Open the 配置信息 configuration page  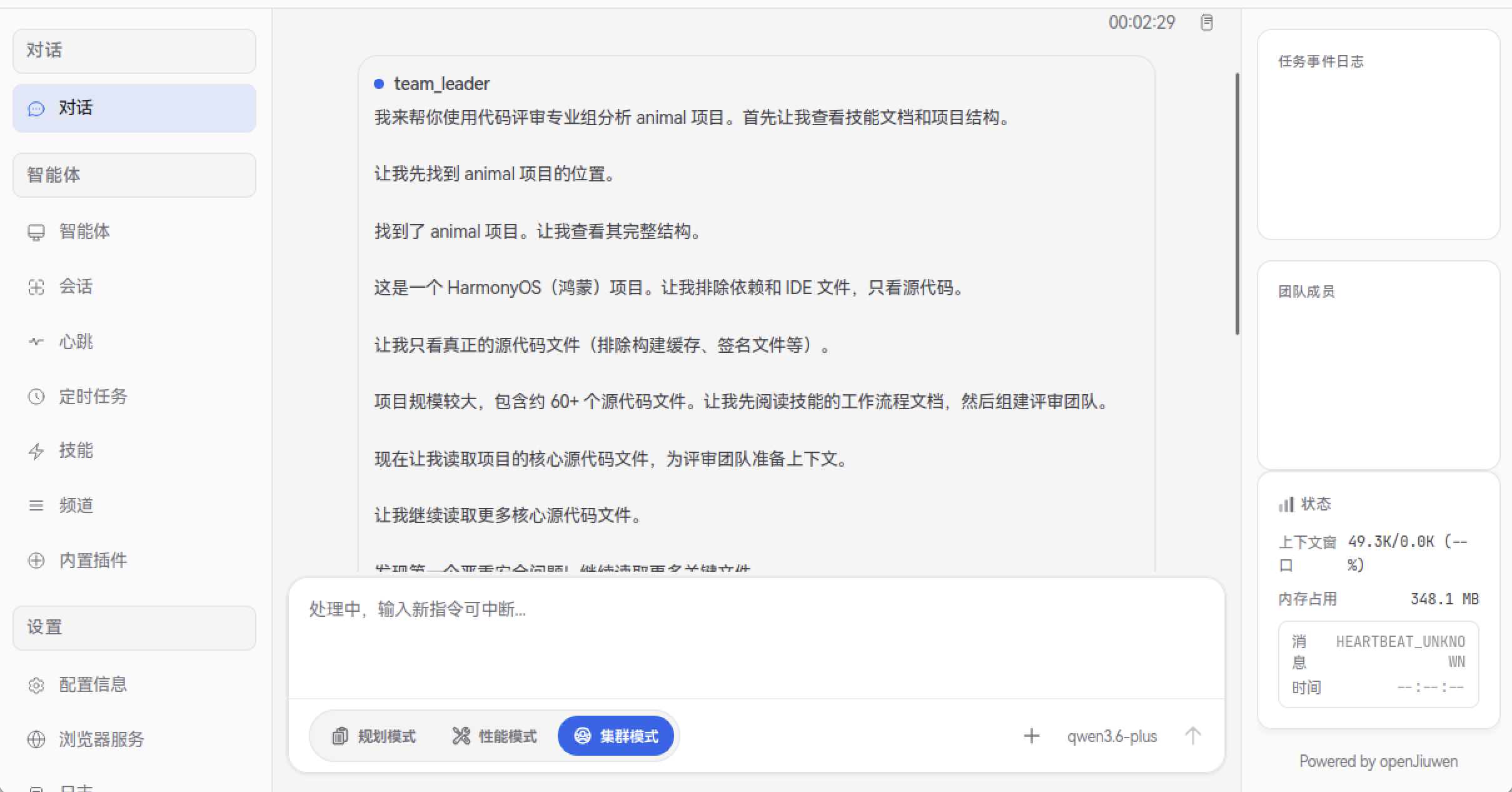pos(134,685)
